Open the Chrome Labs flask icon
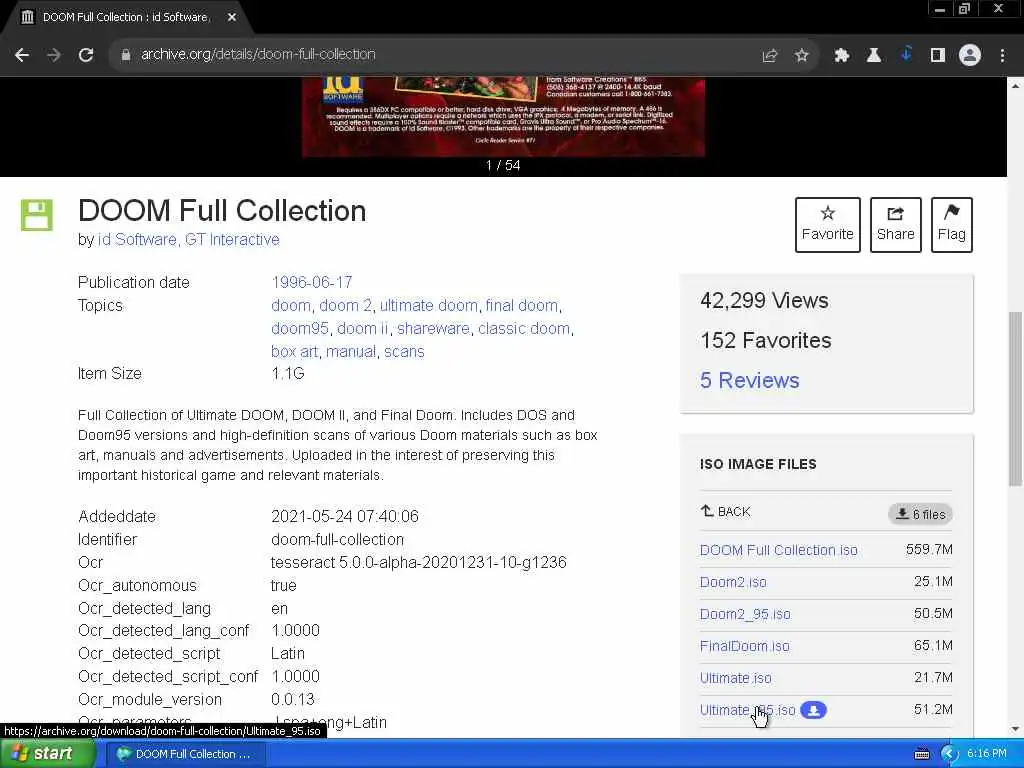This screenshot has height=768, width=1024. [x=874, y=56]
